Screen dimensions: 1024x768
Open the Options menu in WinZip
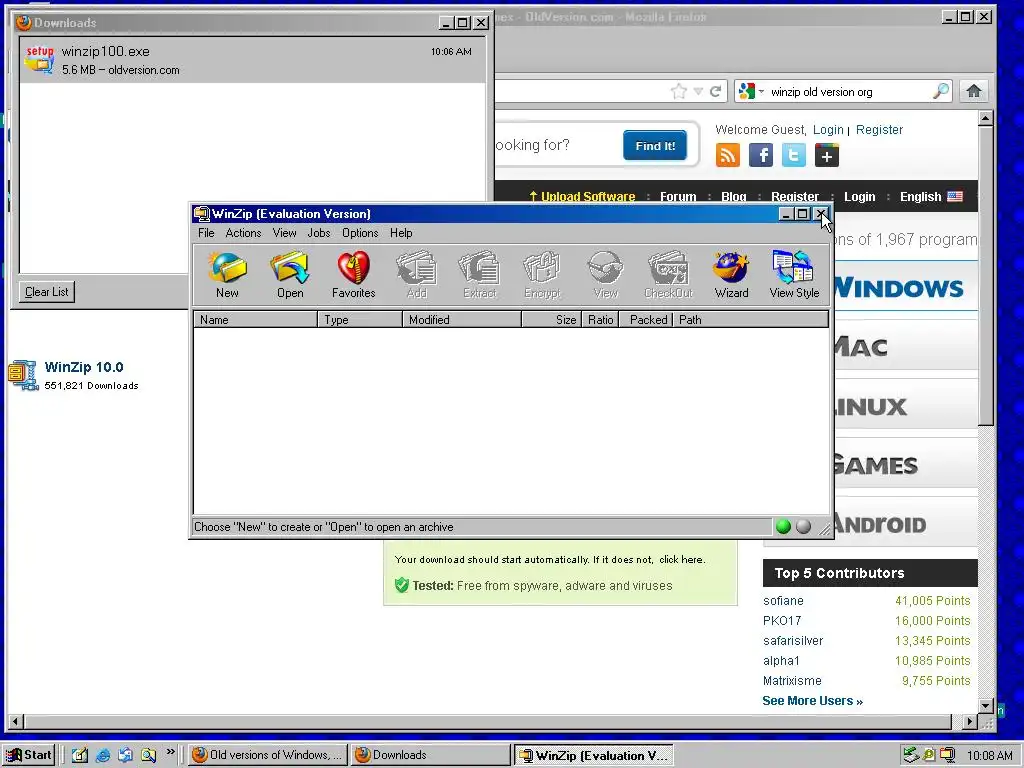tap(360, 233)
